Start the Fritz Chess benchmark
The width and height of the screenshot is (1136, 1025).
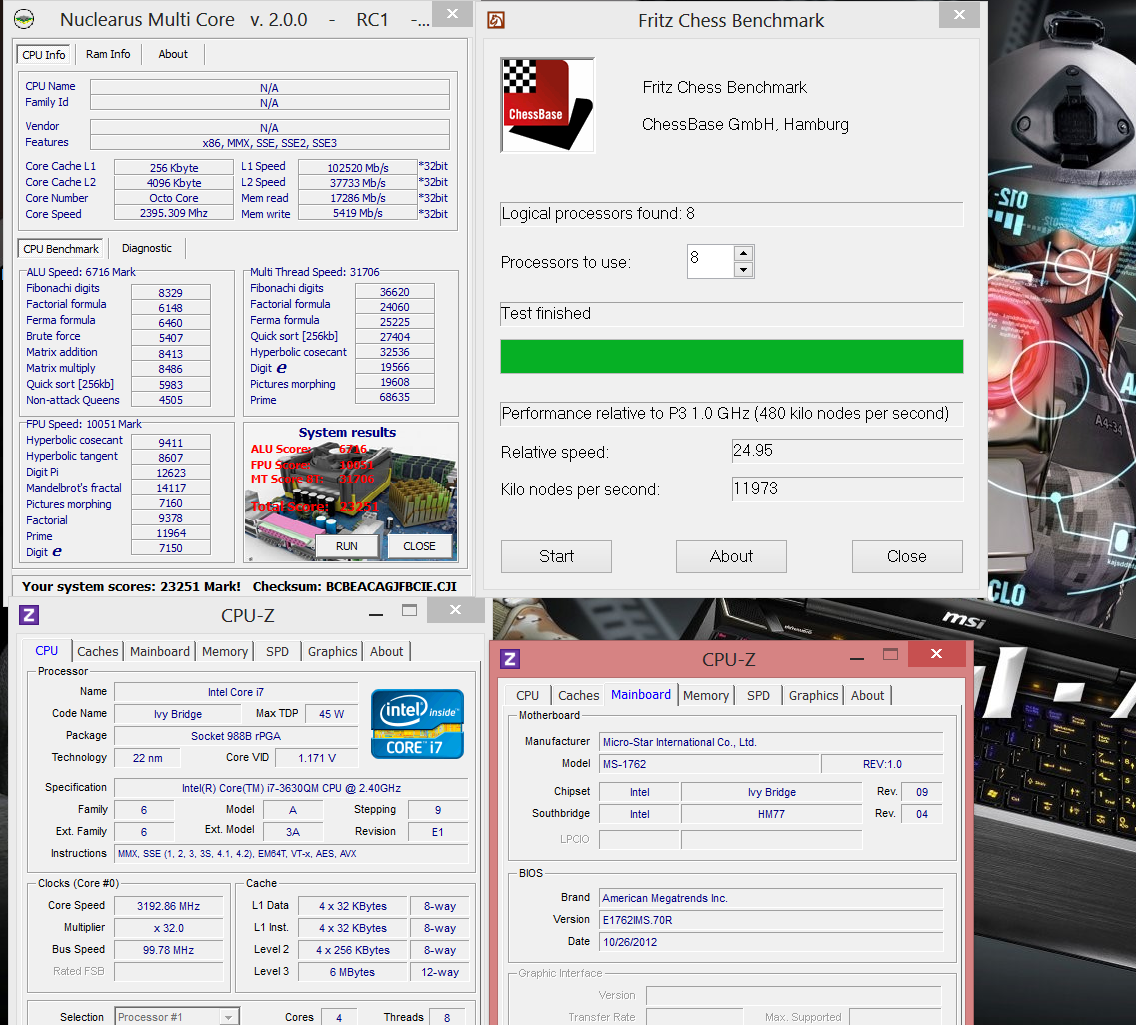[x=556, y=556]
